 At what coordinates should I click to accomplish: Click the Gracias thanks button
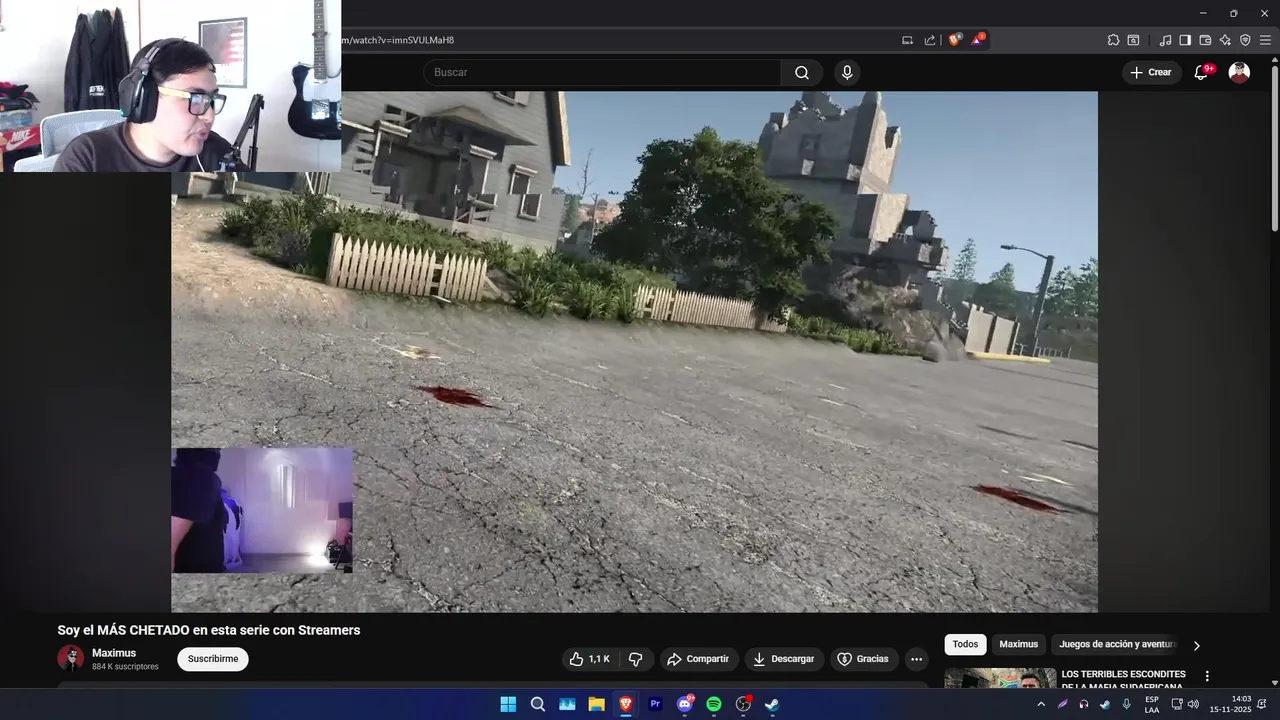coord(863,659)
